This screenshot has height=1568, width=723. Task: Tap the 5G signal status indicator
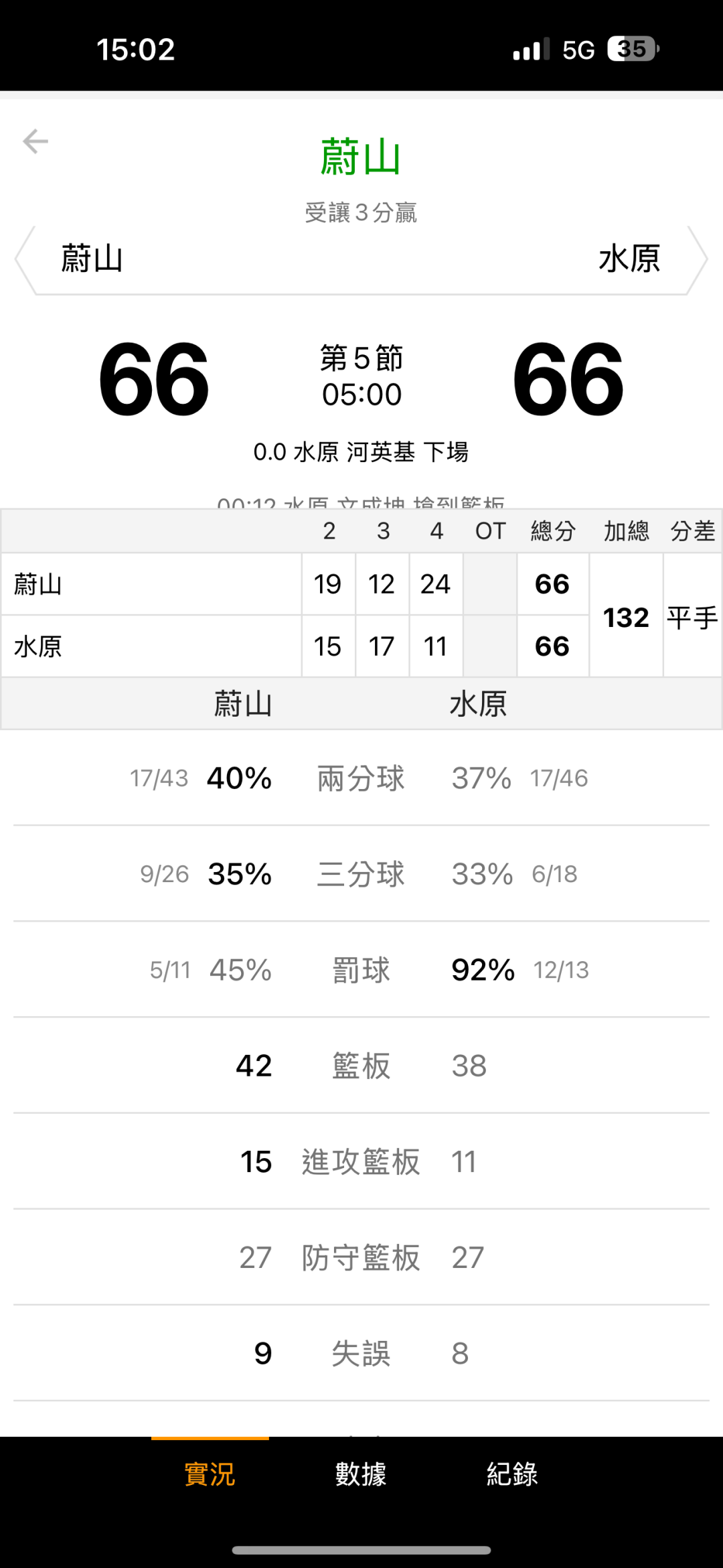578,50
